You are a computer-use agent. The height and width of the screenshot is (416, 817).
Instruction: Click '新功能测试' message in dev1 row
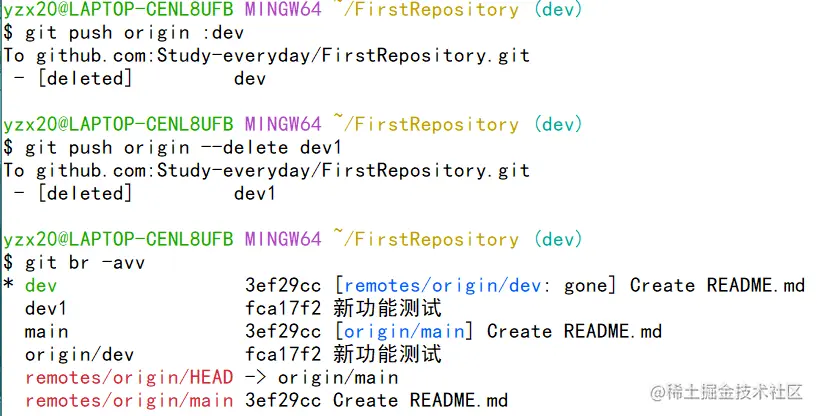[387, 309]
